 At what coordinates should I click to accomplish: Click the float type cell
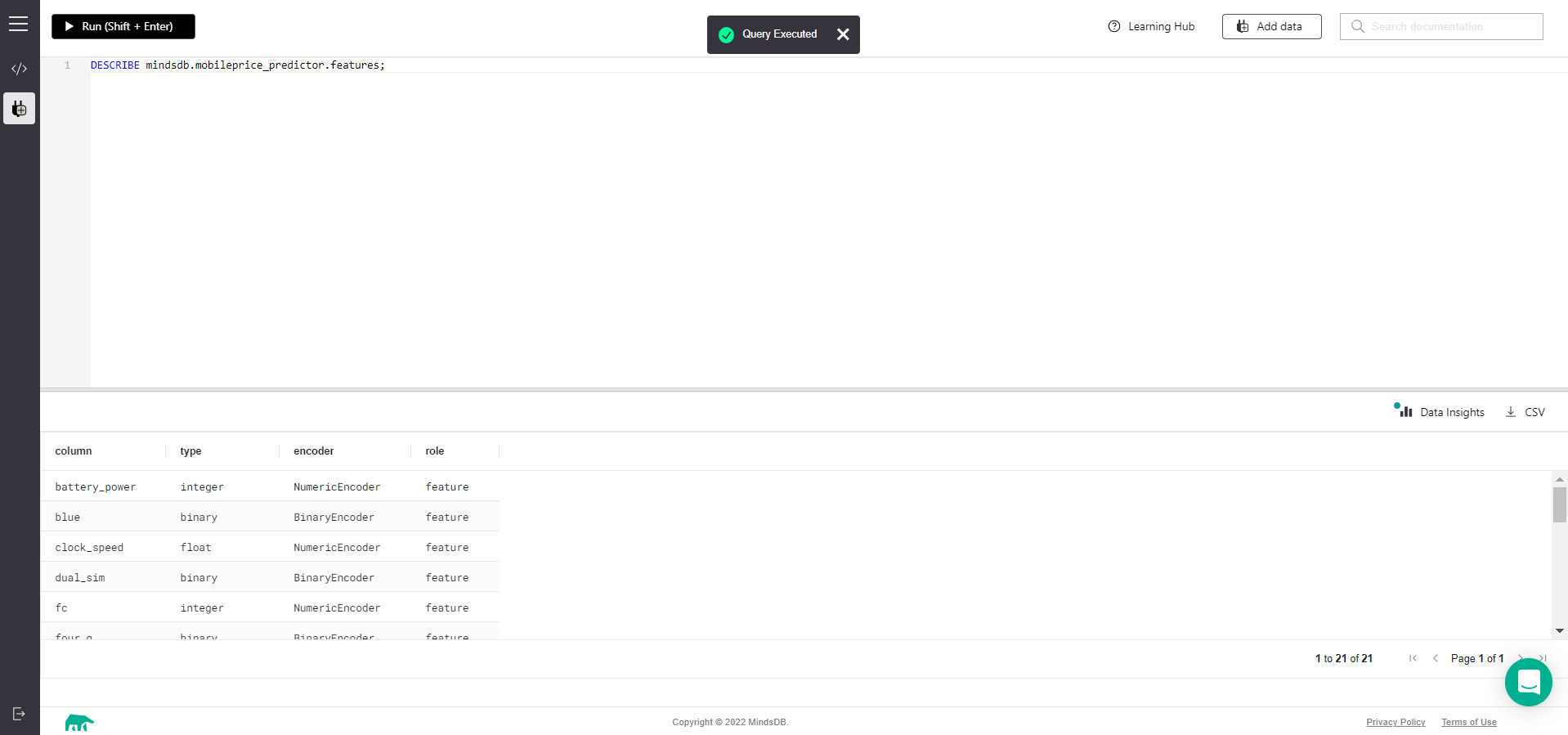pos(196,548)
